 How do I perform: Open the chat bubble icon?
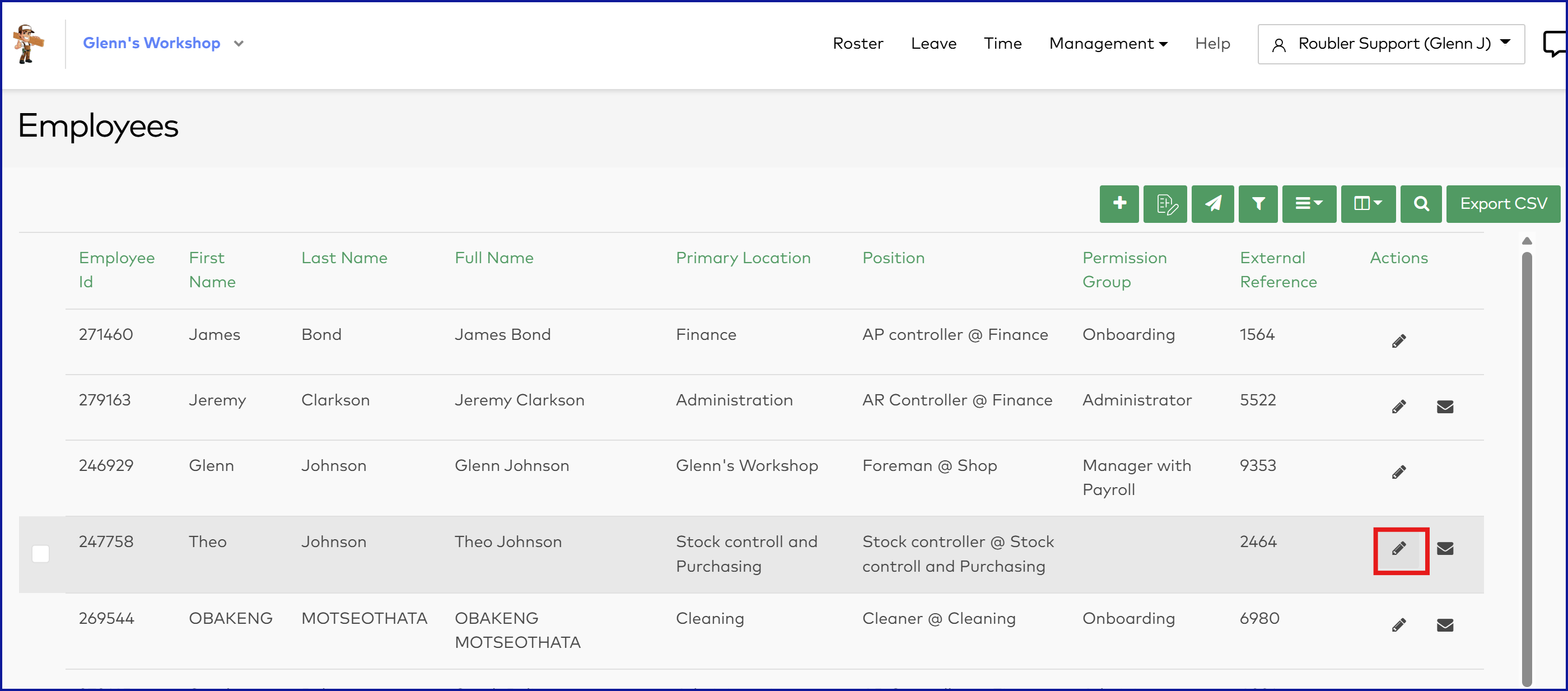click(1554, 44)
